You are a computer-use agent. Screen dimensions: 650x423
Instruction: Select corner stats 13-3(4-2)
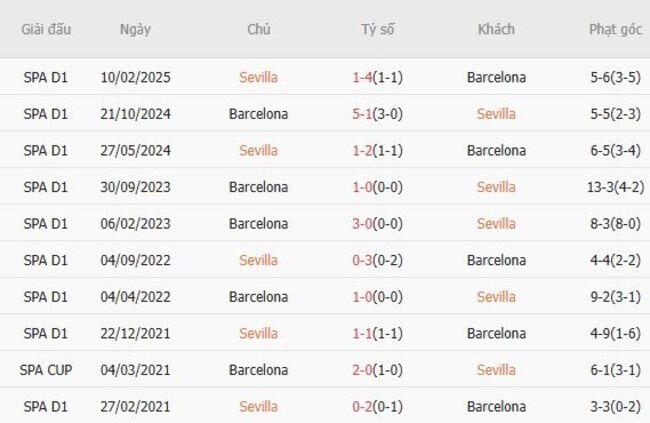tap(615, 187)
